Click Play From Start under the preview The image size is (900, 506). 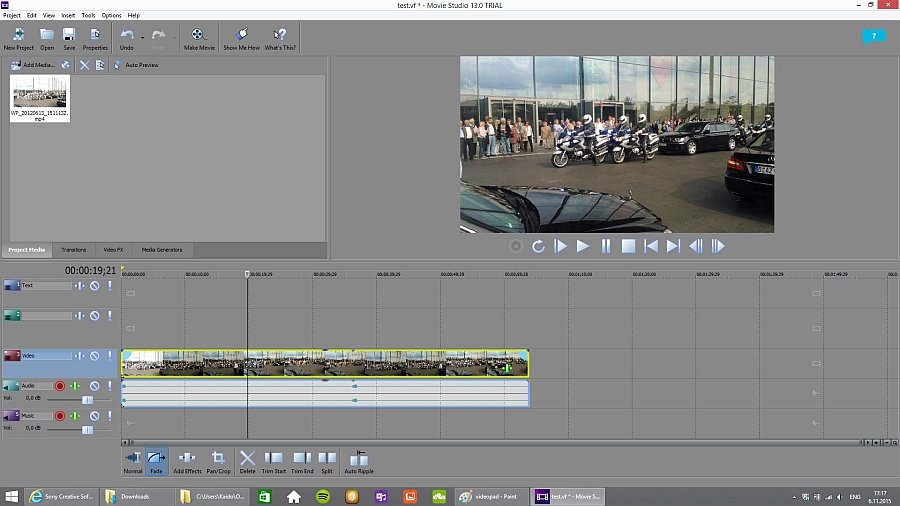point(561,246)
